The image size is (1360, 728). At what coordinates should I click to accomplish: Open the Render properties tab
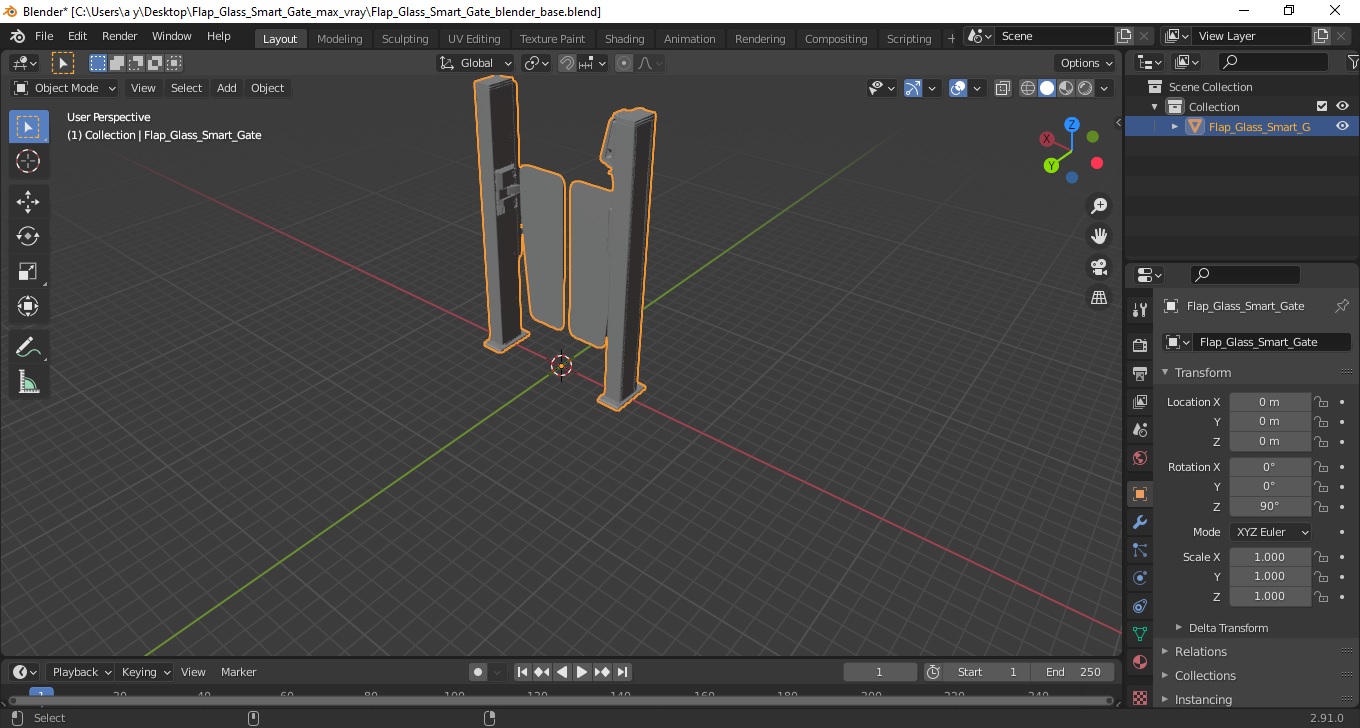pyautogui.click(x=1140, y=345)
